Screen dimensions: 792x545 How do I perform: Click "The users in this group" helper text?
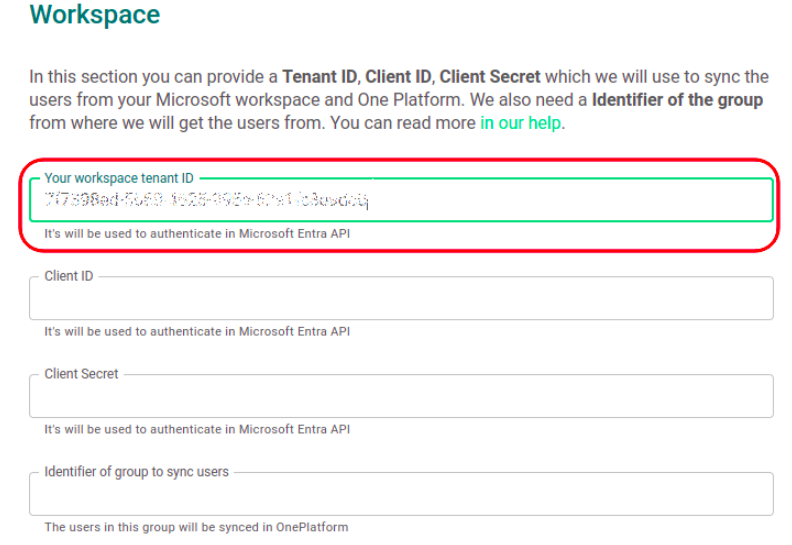[195, 527]
